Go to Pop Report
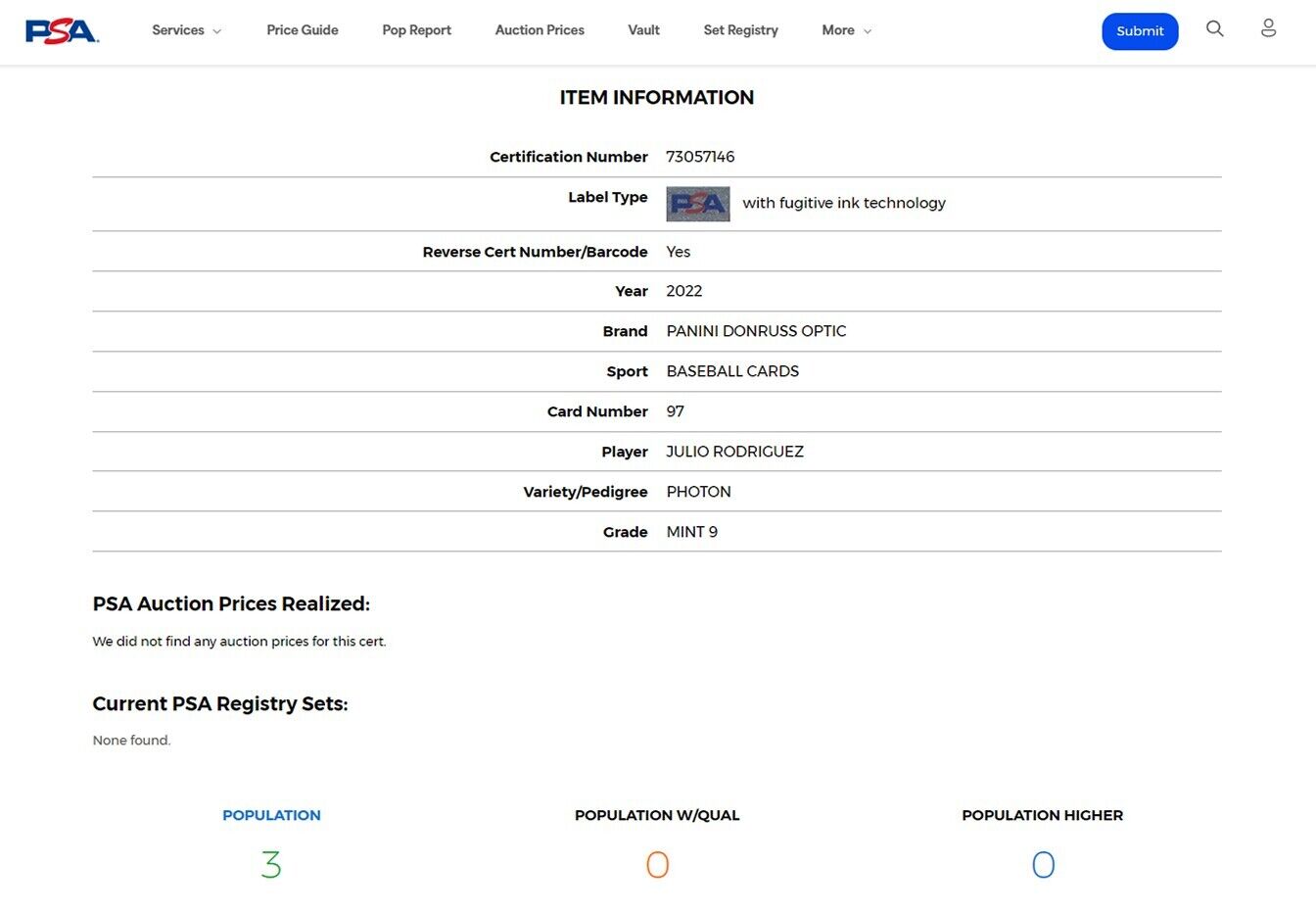The width and height of the screenshot is (1316, 911). (x=416, y=30)
